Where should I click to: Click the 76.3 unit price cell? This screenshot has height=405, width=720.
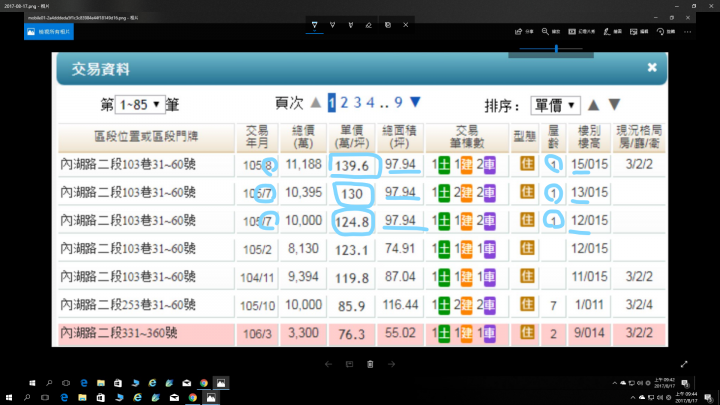(352, 334)
